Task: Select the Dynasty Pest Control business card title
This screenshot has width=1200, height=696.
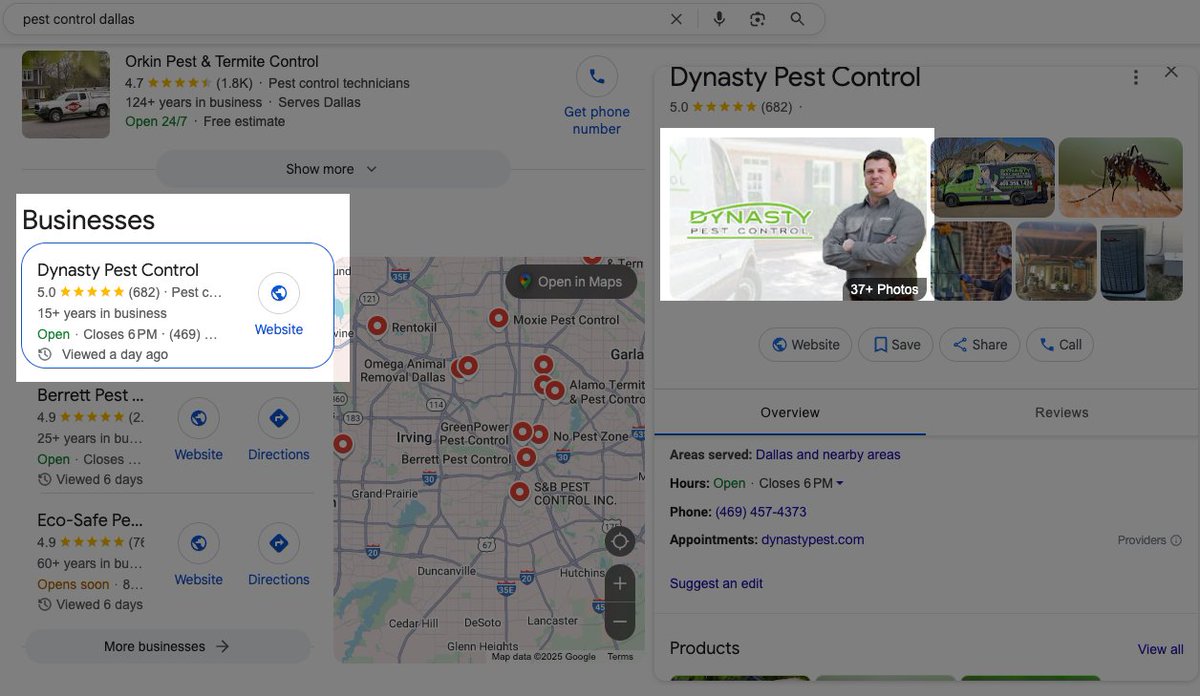Action: (118, 270)
